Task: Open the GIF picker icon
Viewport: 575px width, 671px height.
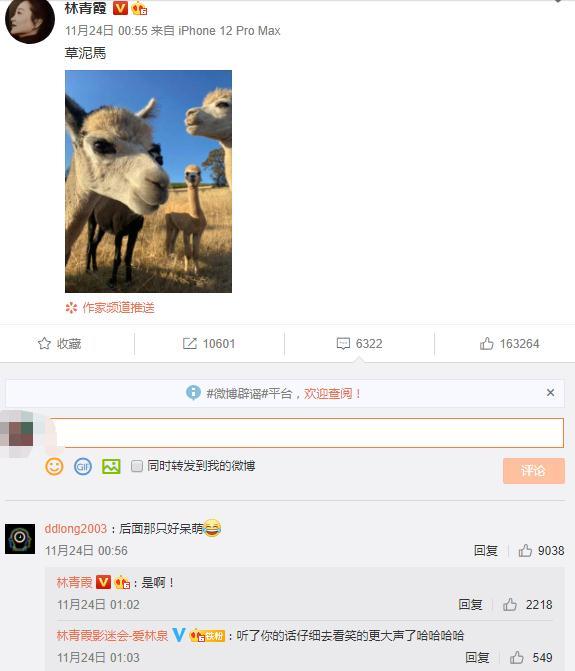Action: pos(83,466)
